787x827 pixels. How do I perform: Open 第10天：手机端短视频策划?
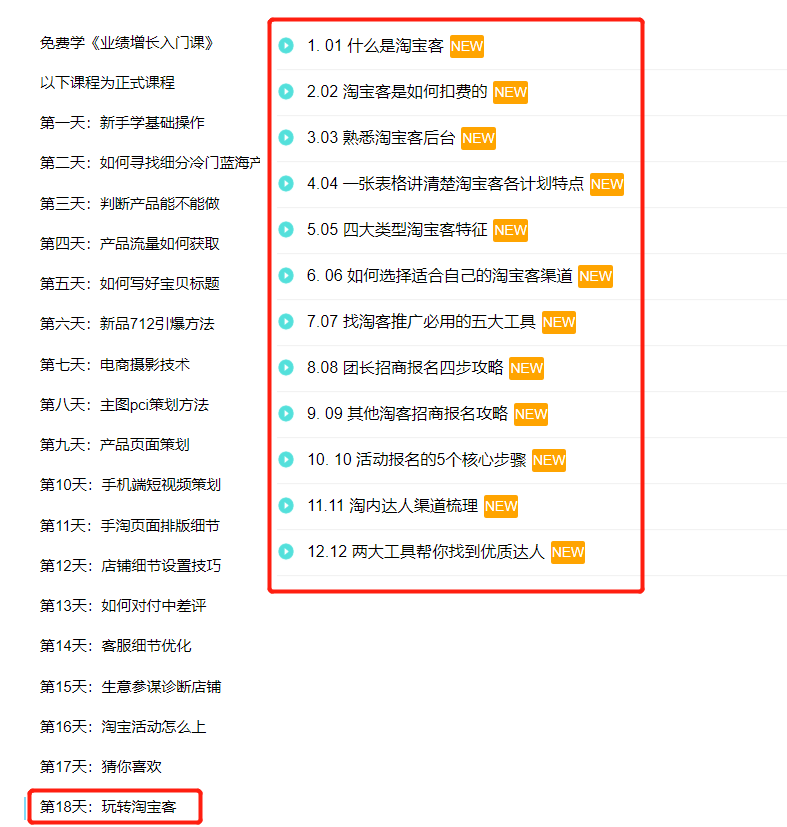point(130,485)
